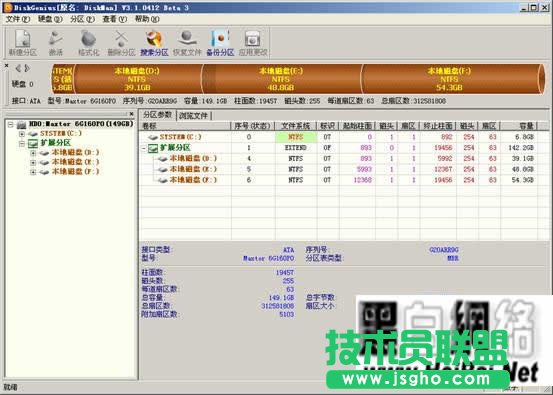
Task: Select the 本地磁盘(E:) segment in disk bar
Action: point(281,79)
